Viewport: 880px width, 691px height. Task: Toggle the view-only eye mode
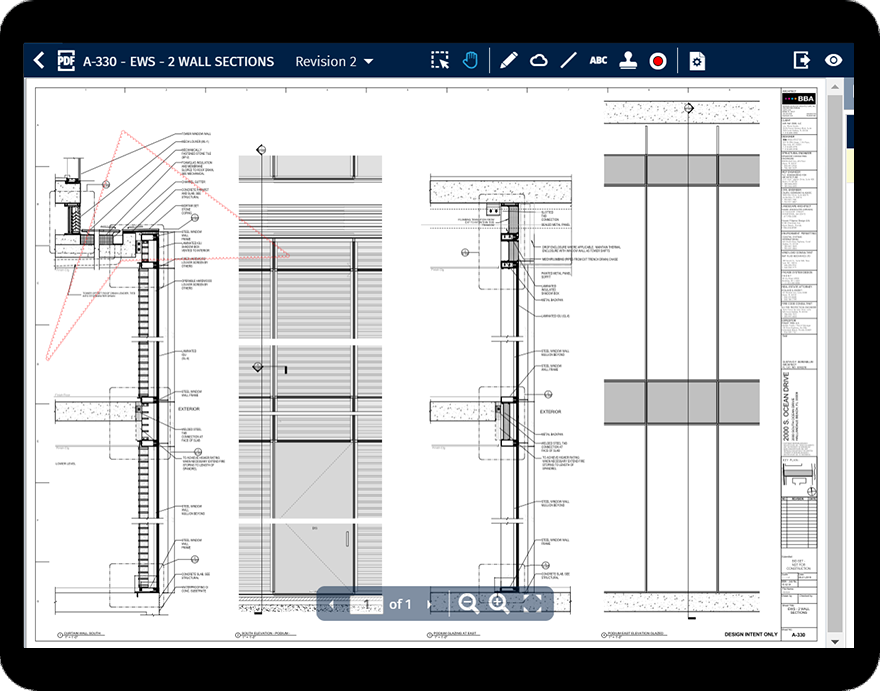(x=833, y=60)
